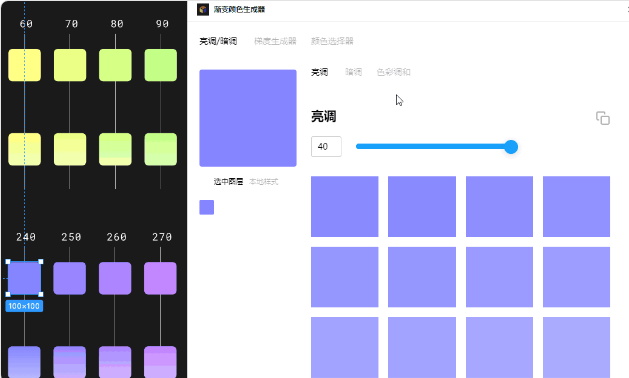The image size is (629, 378).
Task: Pick the fourth tint in the top grid row
Action: click(576, 206)
